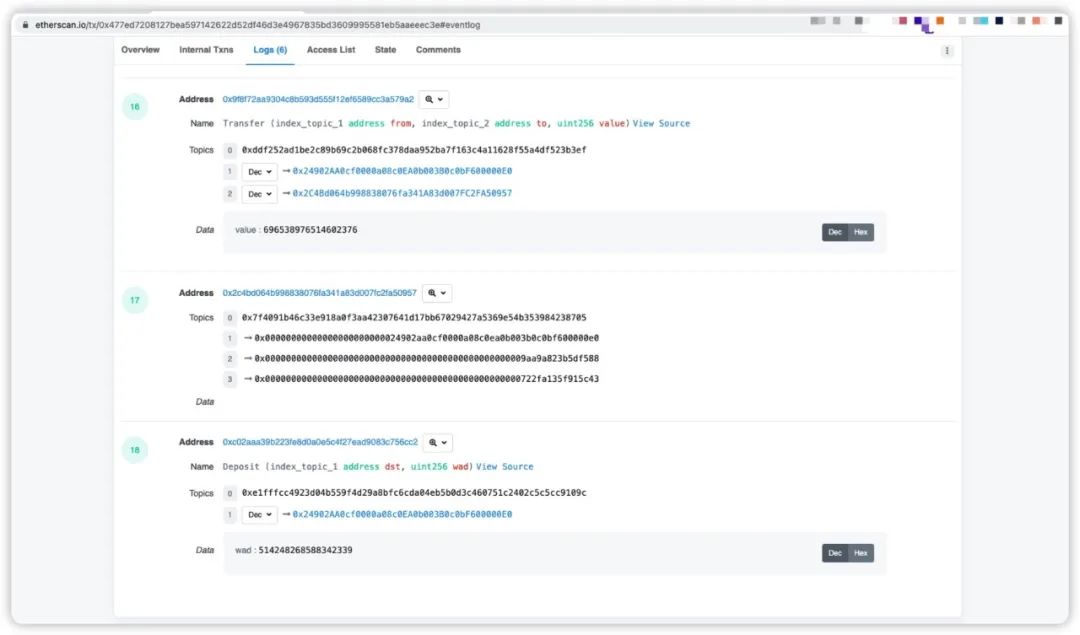Open Dec dropdown for log 16 topic 1

260,171
